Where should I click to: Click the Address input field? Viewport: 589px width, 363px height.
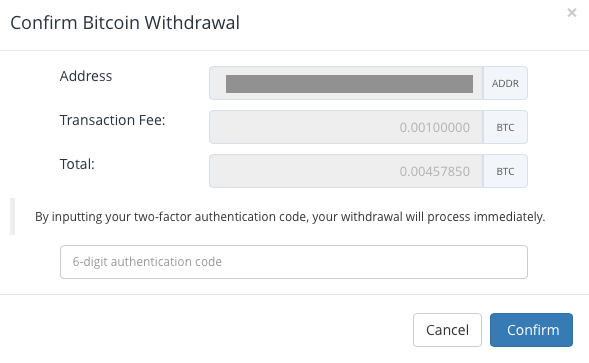(x=346, y=83)
